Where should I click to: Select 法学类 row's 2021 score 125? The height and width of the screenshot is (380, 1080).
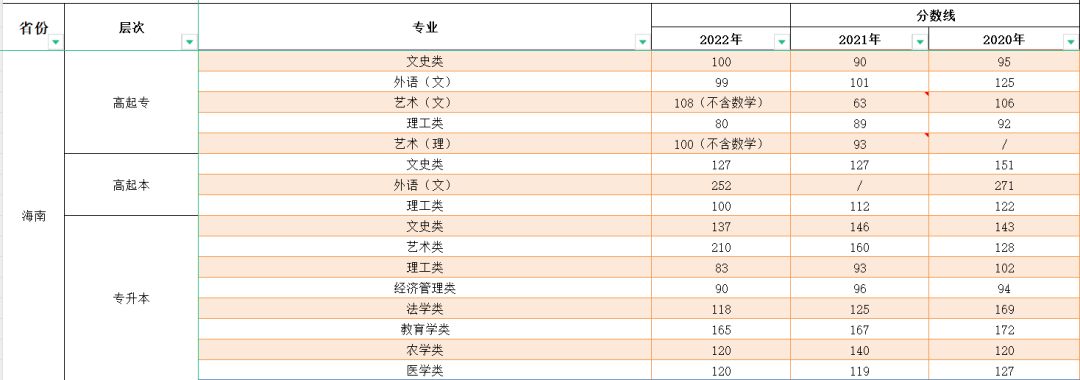(x=860, y=309)
